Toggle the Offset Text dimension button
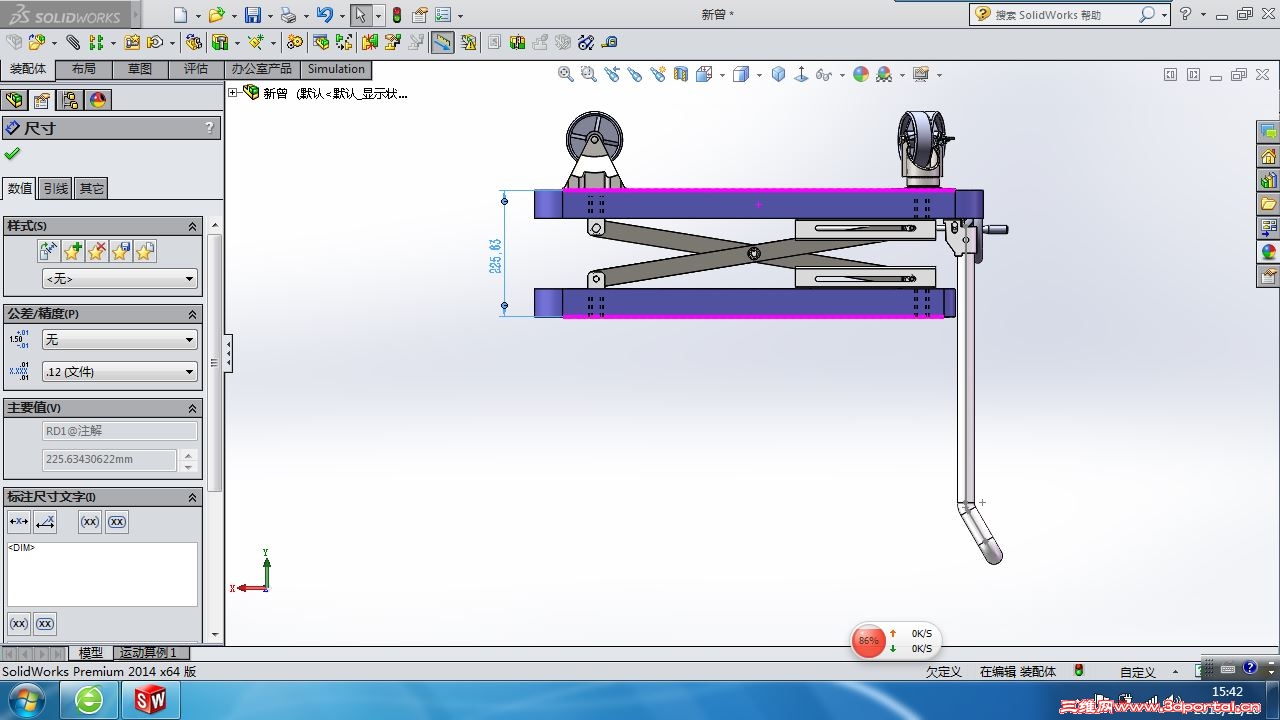1280x720 pixels. point(45,522)
